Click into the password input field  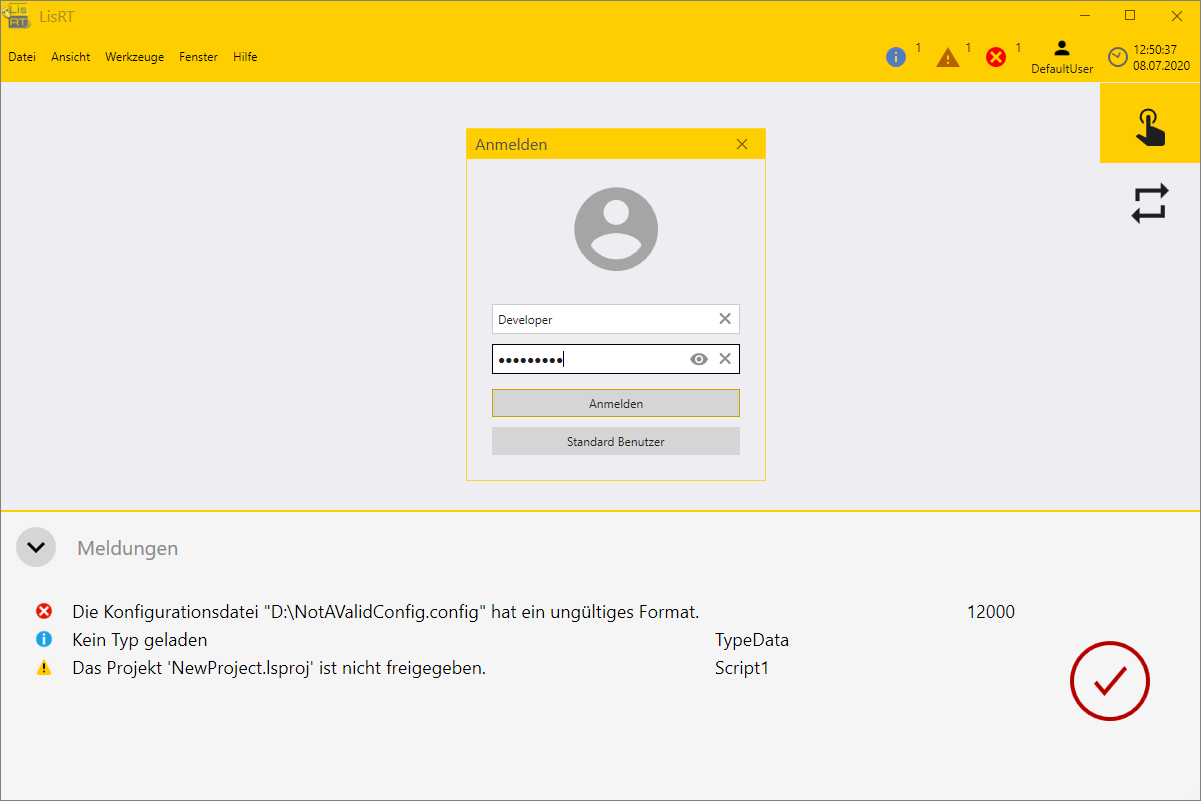pyautogui.click(x=590, y=359)
